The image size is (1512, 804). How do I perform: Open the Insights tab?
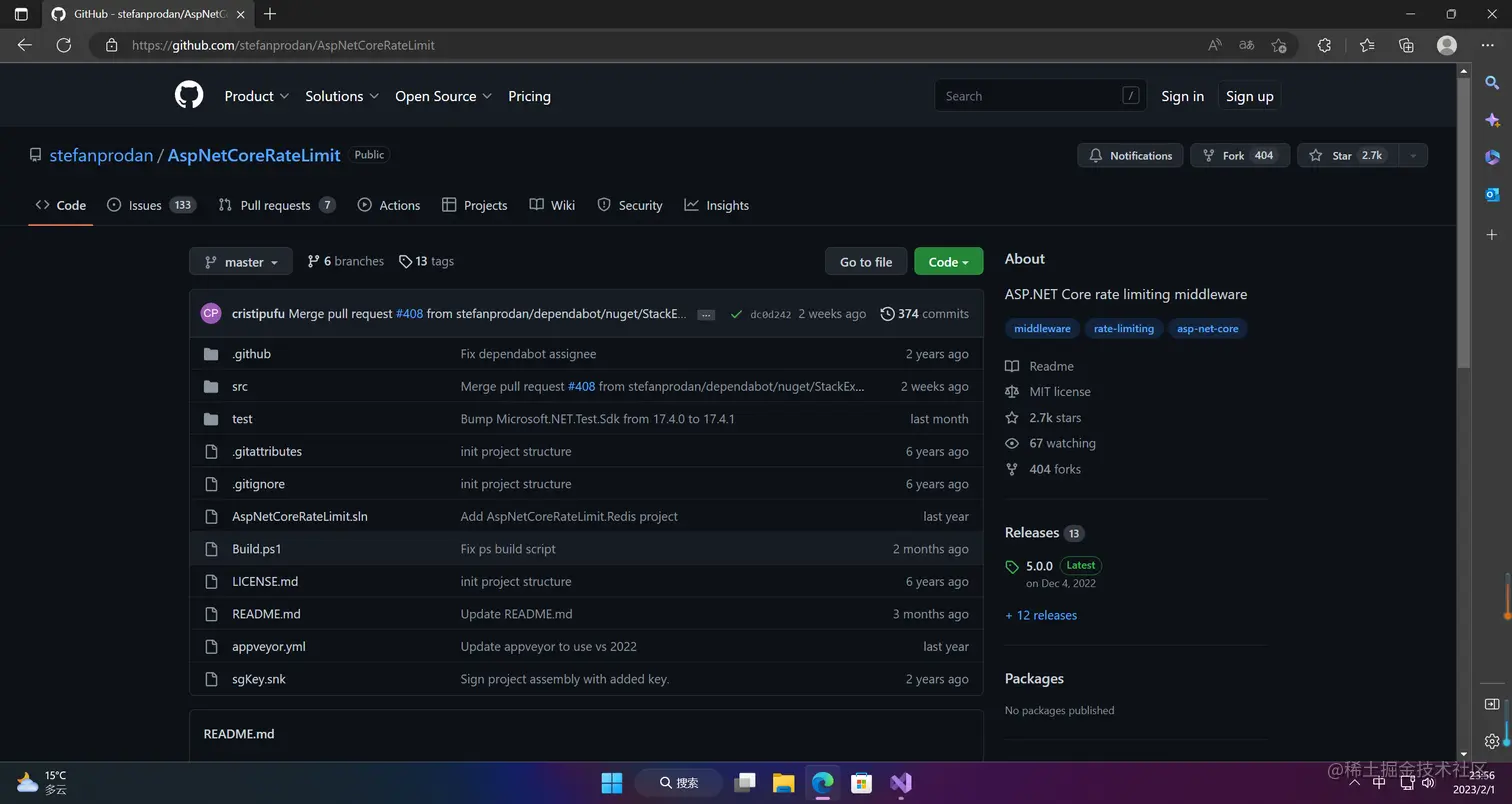[x=717, y=205]
